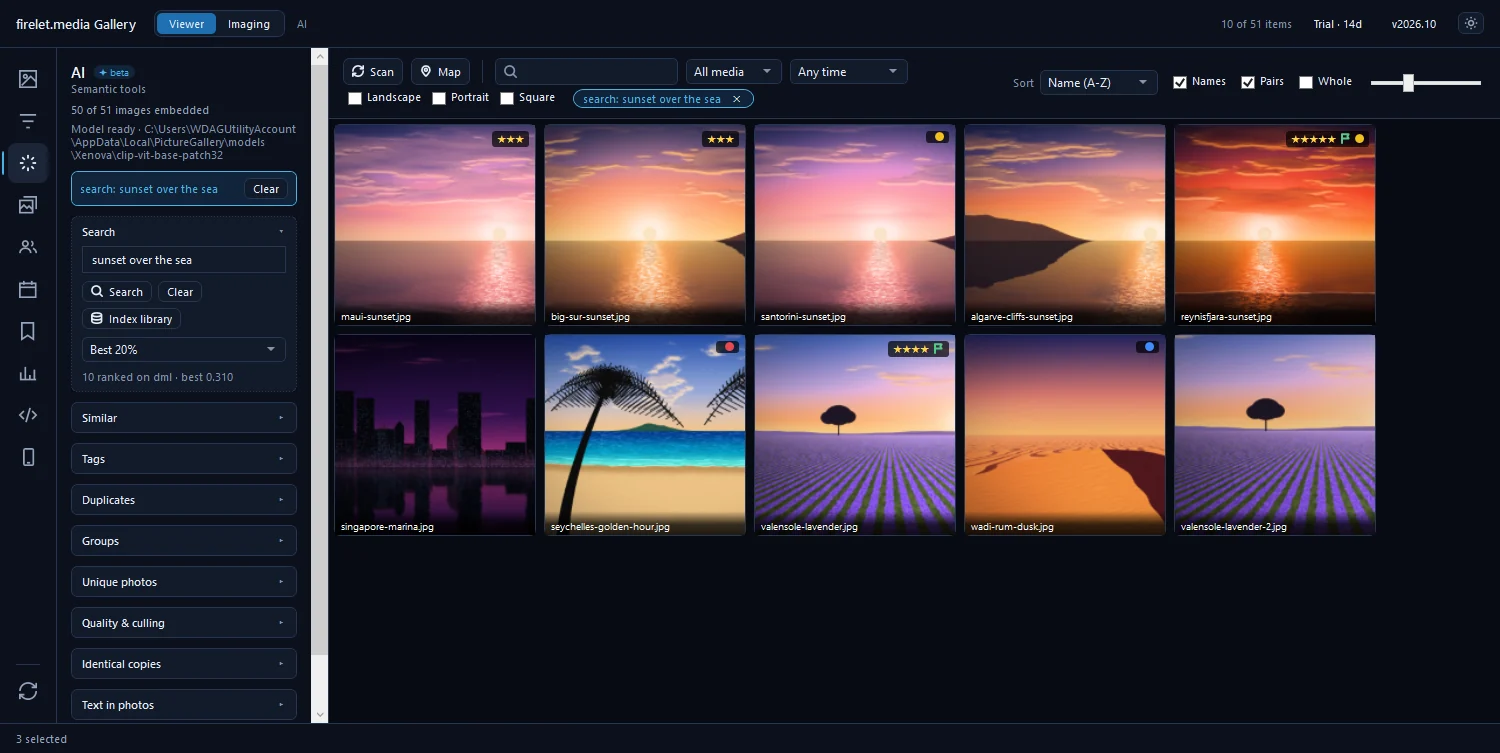This screenshot has height=753, width=1500.
Task: Click the Scan button
Action: tap(373, 72)
